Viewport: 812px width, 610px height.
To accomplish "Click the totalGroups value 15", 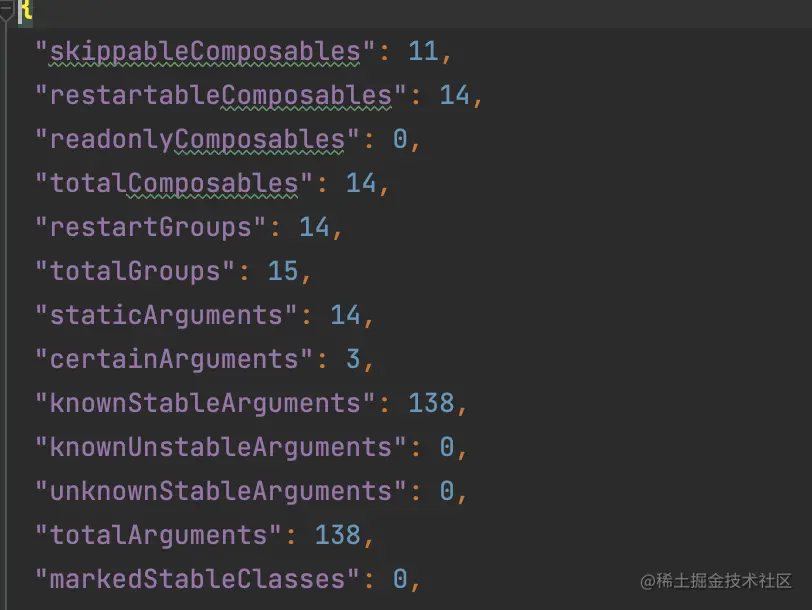I will [x=283, y=271].
